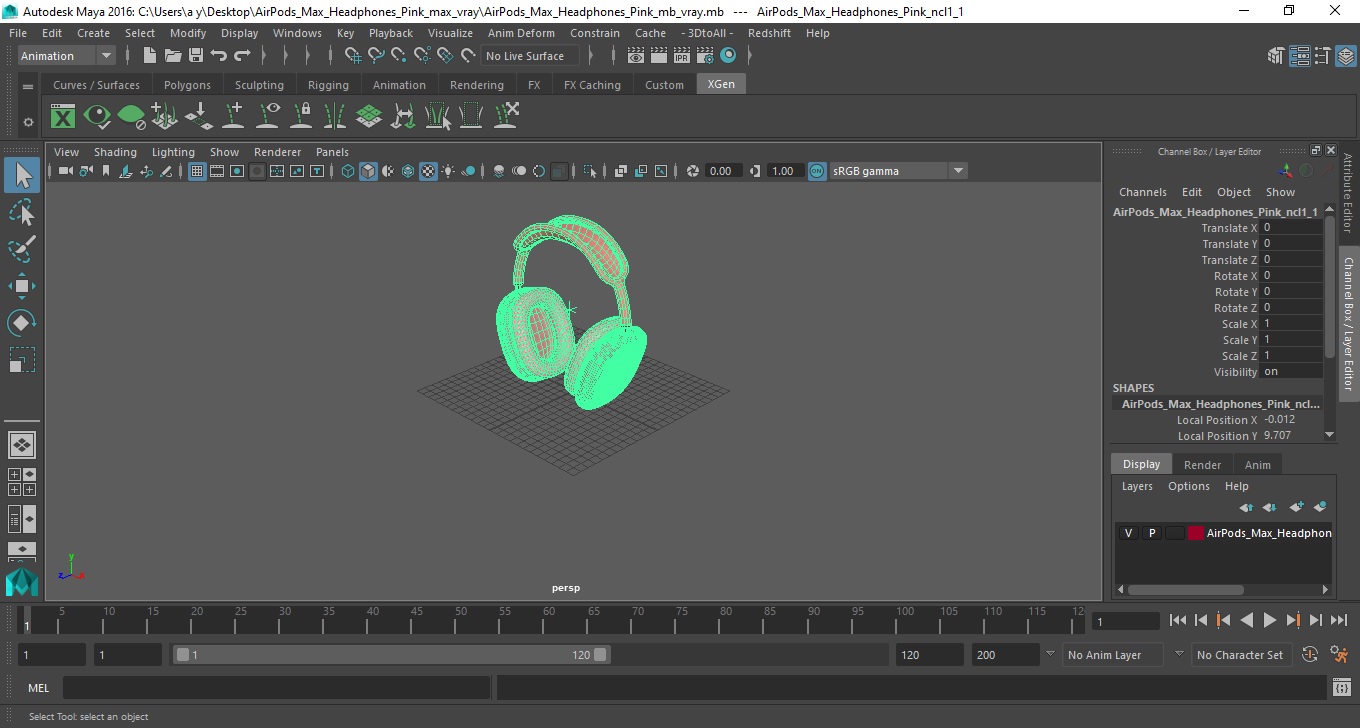Enable snap to curves magnet icon

[376, 56]
